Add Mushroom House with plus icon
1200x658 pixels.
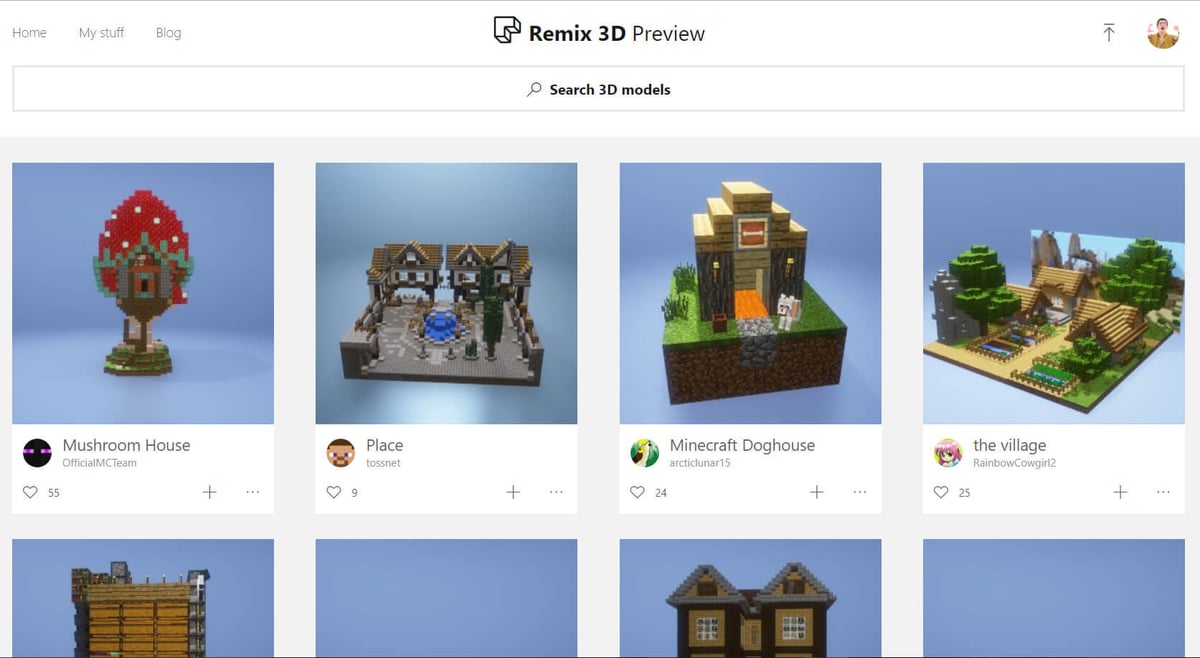point(209,492)
